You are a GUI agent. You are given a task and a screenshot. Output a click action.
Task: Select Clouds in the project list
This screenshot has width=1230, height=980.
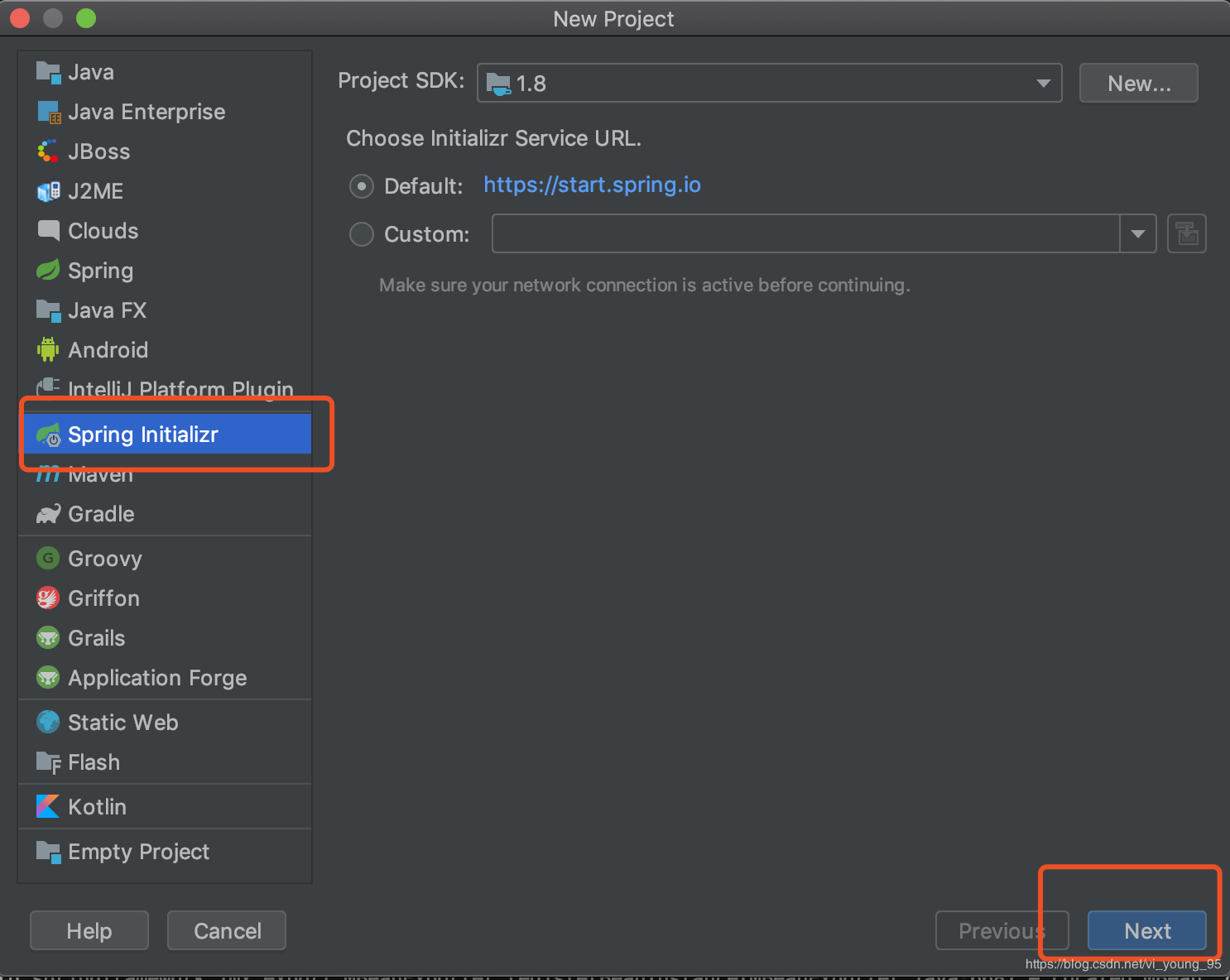(x=166, y=231)
